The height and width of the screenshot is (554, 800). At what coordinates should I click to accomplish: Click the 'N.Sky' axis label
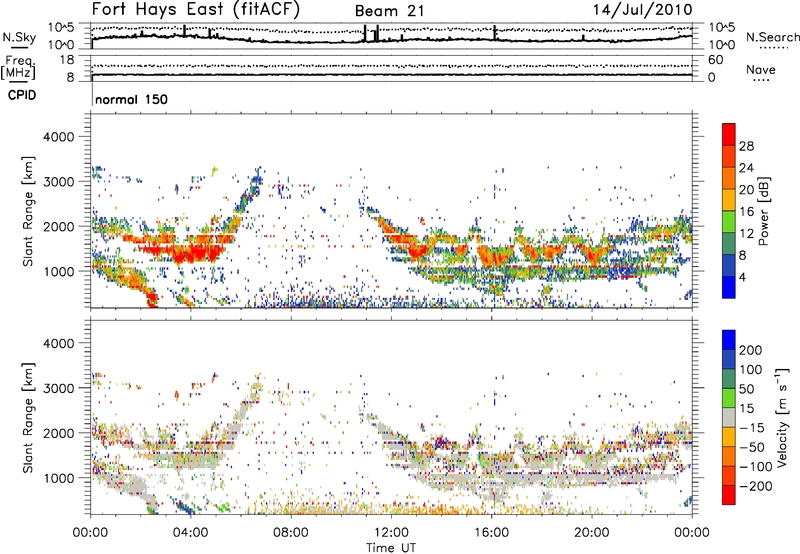coord(19,37)
